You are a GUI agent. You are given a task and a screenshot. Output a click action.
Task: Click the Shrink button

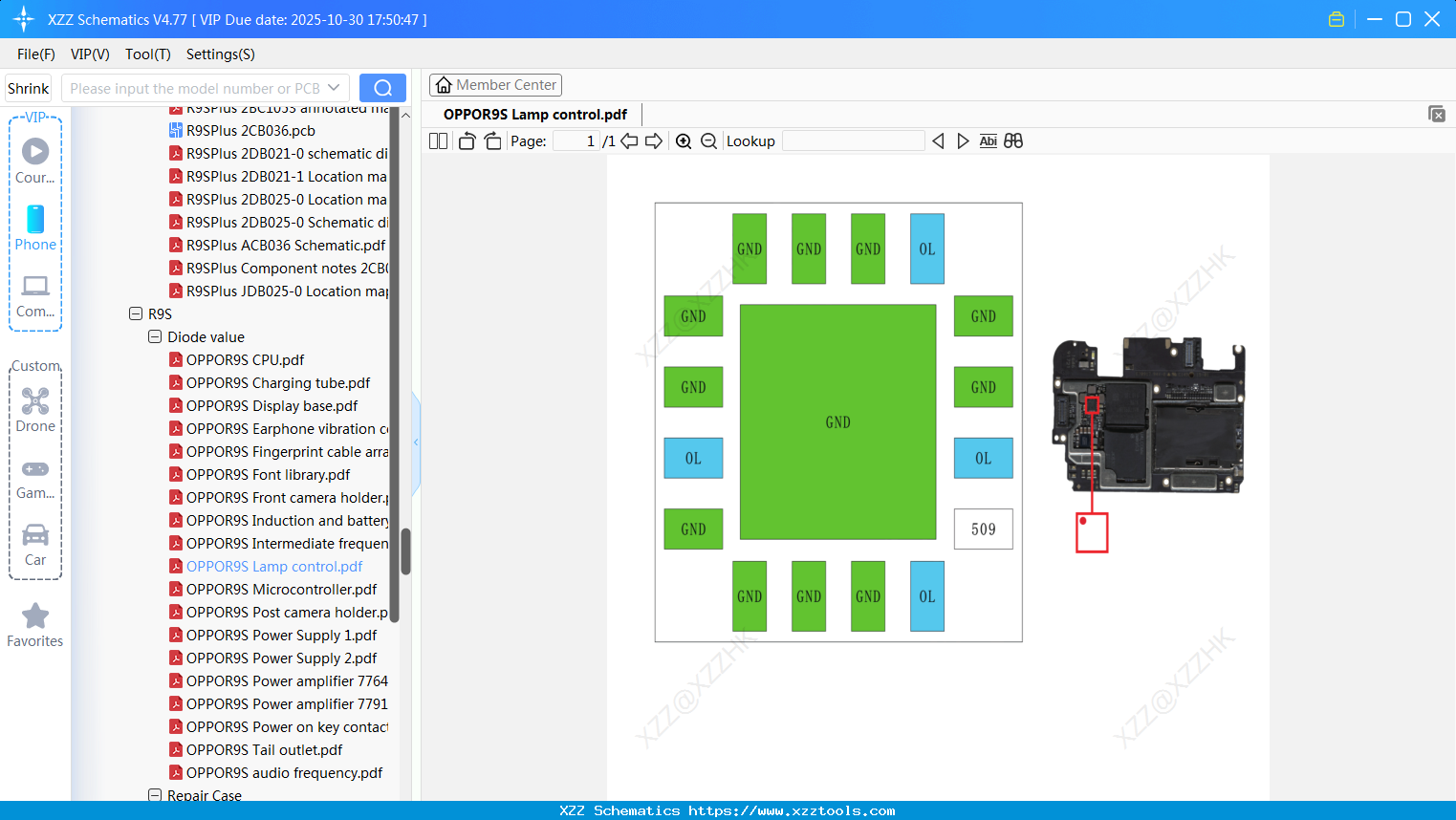(x=29, y=88)
